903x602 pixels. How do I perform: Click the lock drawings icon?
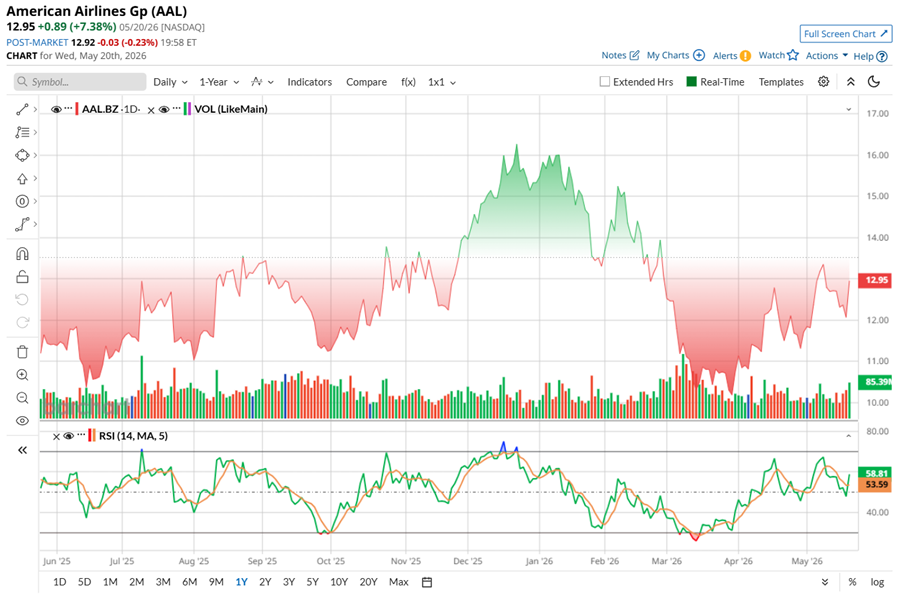[x=22, y=277]
